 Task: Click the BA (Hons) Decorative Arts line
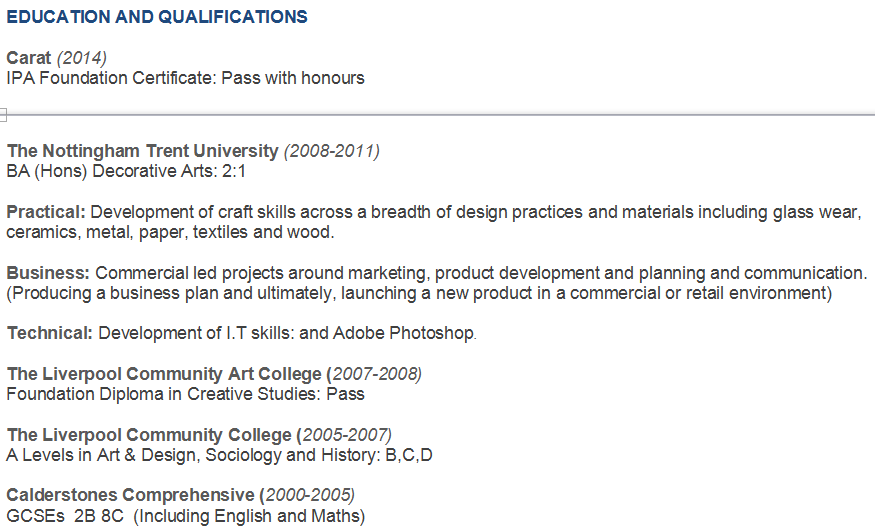(x=126, y=171)
